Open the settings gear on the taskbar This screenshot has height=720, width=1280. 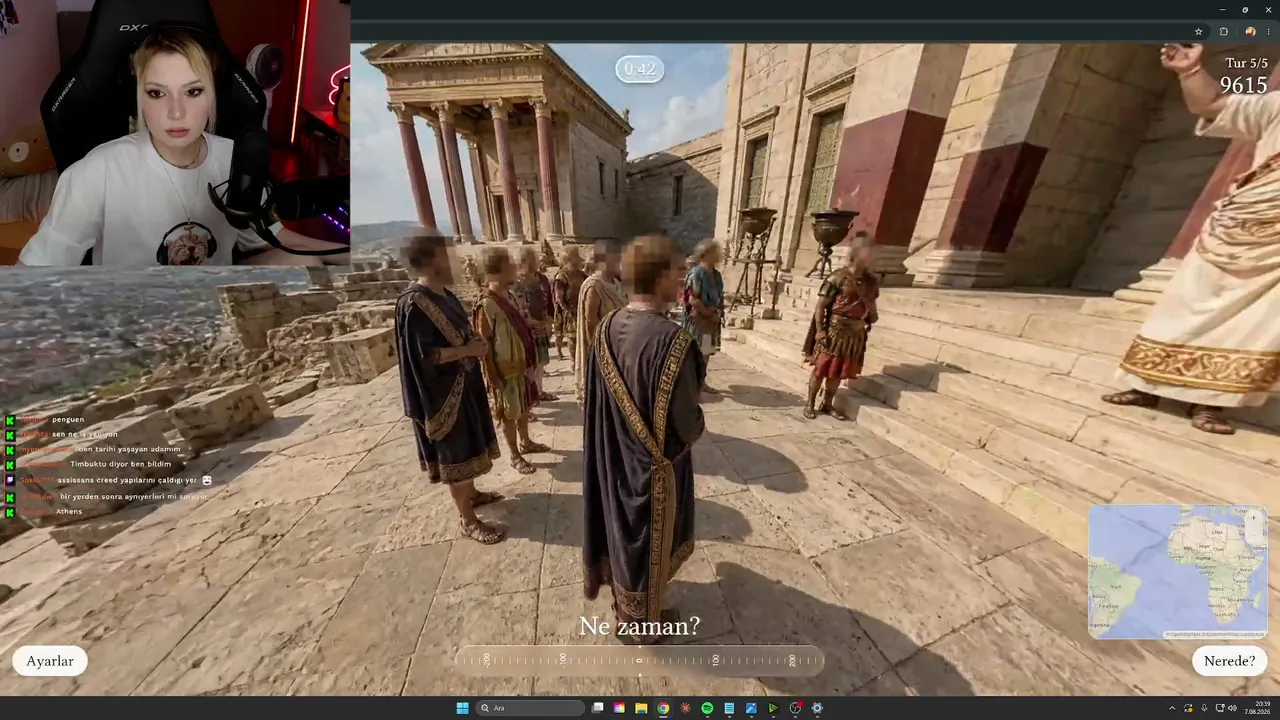[x=817, y=708]
